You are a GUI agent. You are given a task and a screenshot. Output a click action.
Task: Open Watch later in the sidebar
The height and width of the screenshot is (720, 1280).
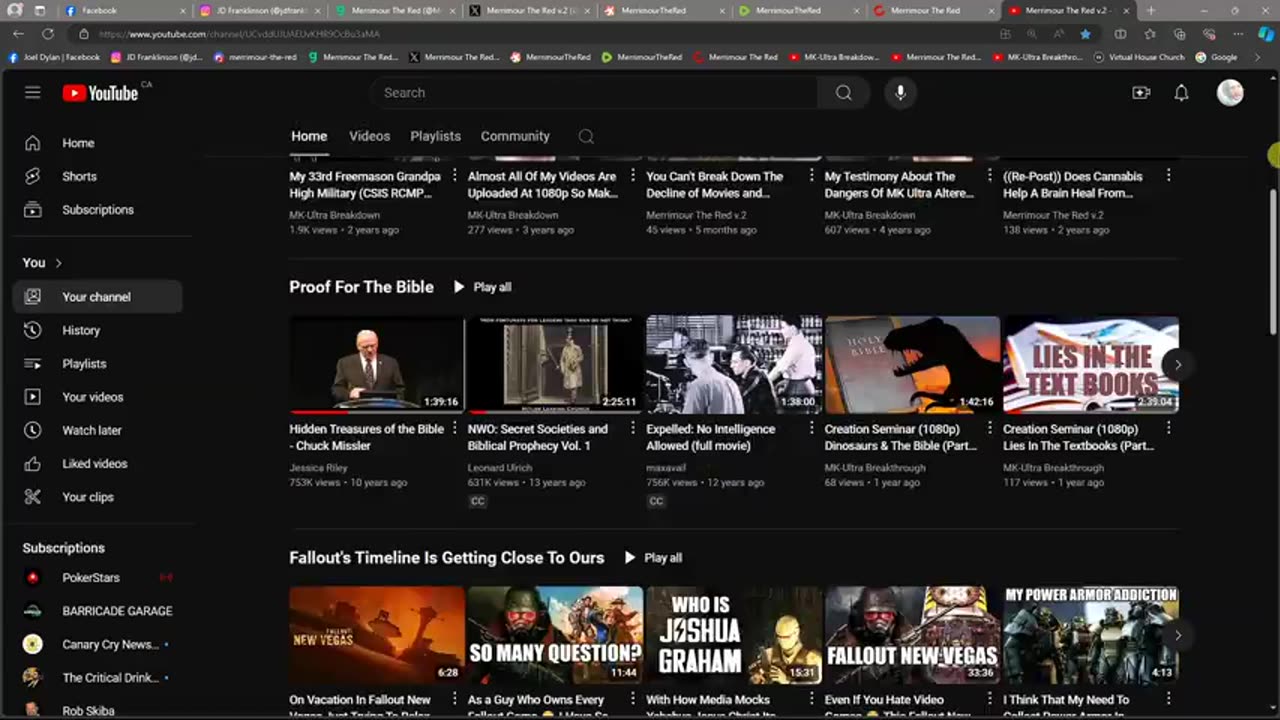[x=97, y=430]
